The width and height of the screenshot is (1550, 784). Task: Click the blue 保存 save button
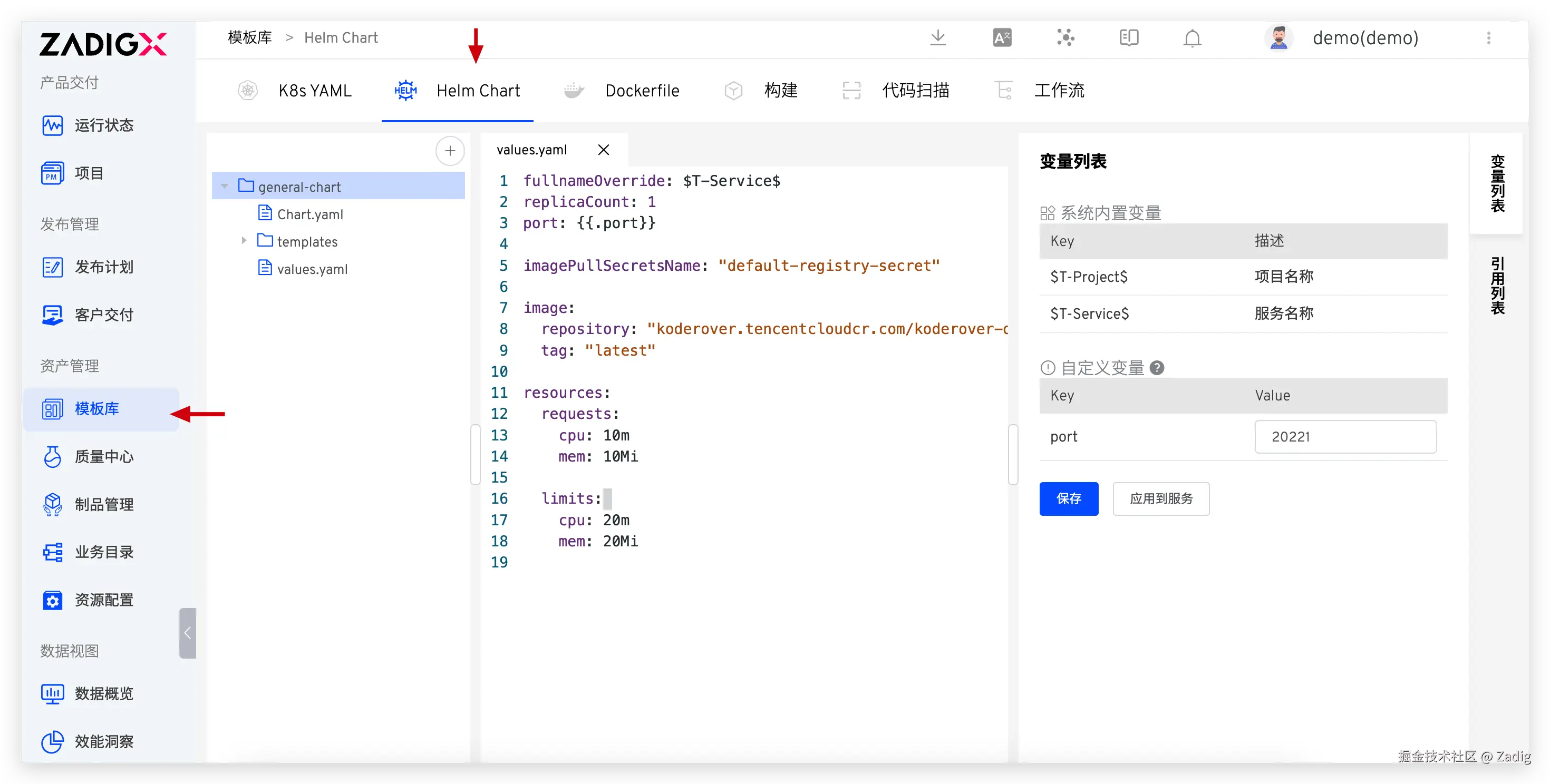click(x=1068, y=498)
